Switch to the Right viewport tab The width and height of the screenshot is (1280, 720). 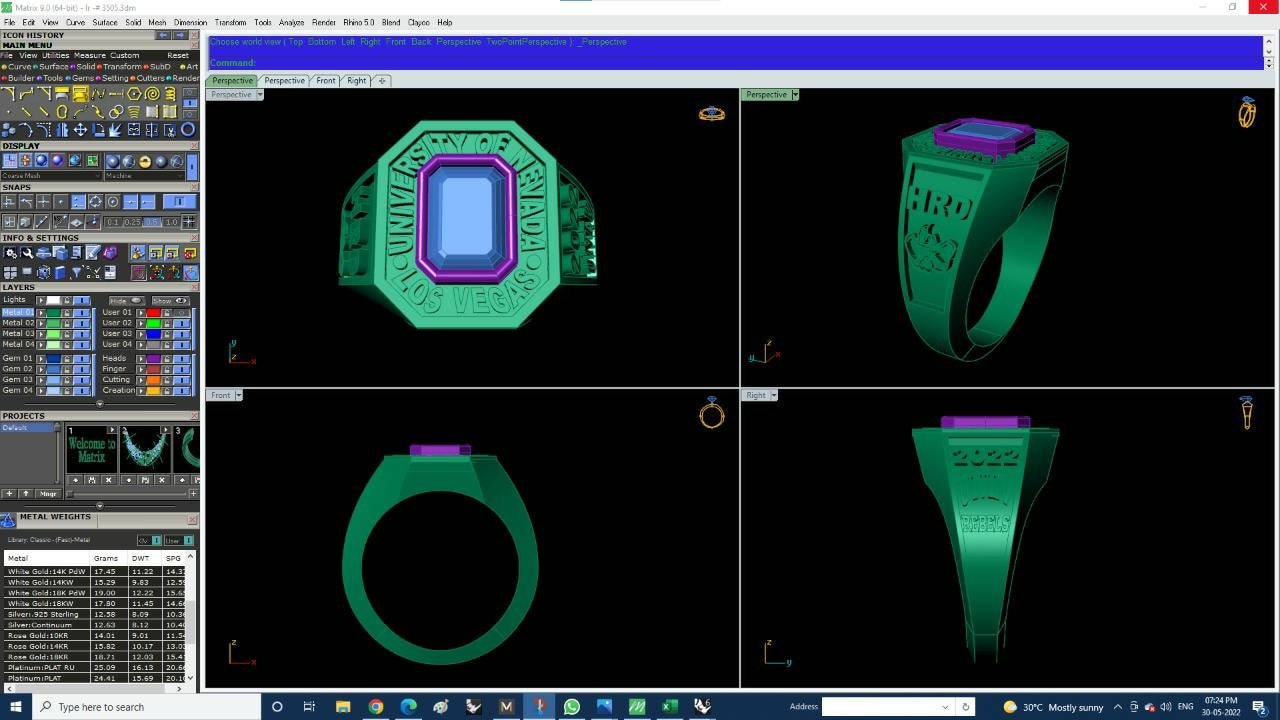pos(356,80)
